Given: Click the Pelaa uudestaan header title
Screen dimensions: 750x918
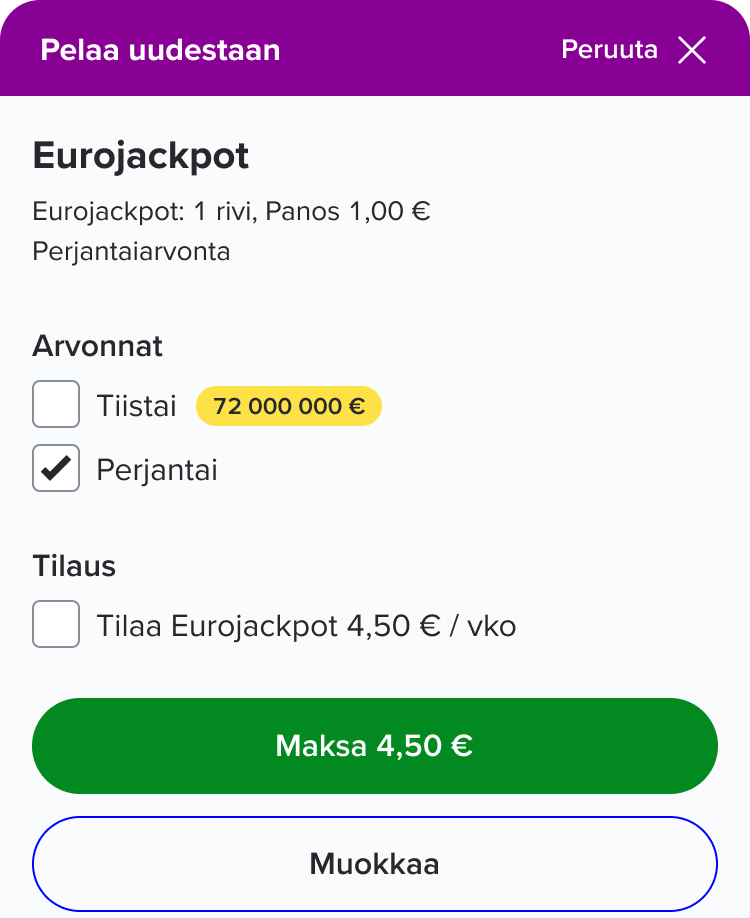Looking at the screenshot, I should coord(160,50).
